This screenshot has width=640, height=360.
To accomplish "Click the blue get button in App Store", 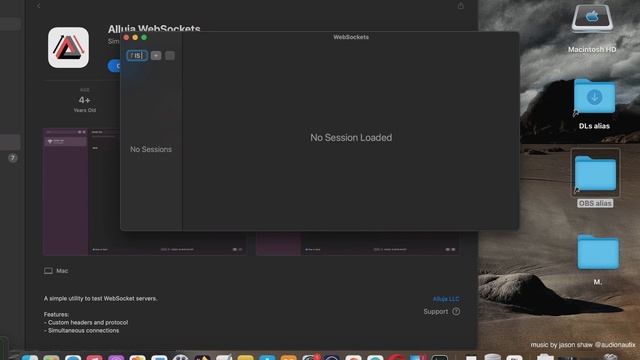I will click(x=114, y=66).
